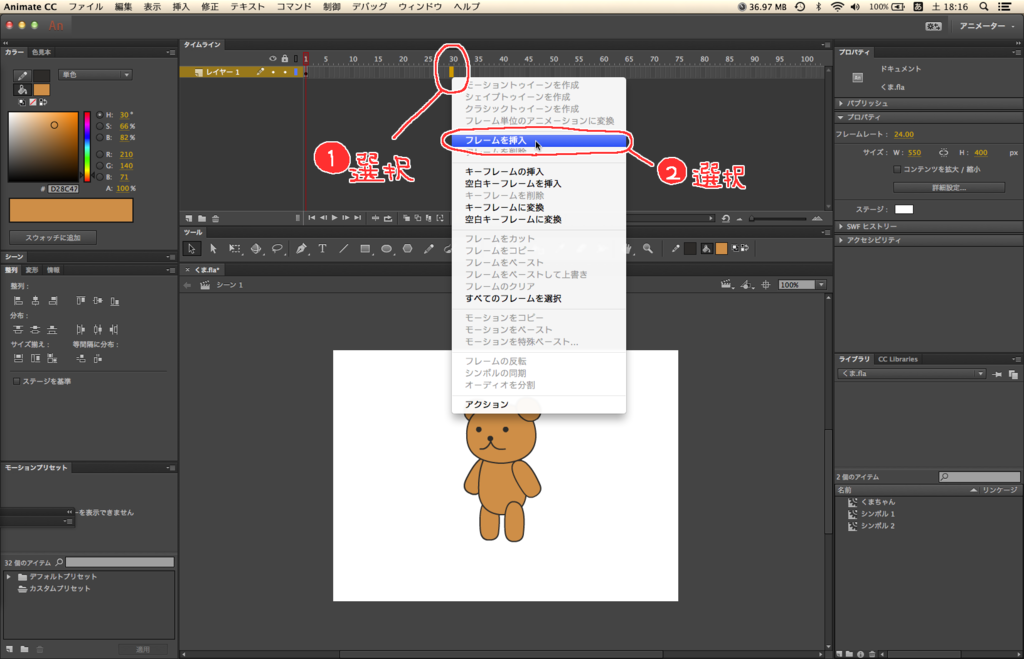
Task: Choose すべてのフレームを選択 from the context menu
Action: tap(538, 298)
